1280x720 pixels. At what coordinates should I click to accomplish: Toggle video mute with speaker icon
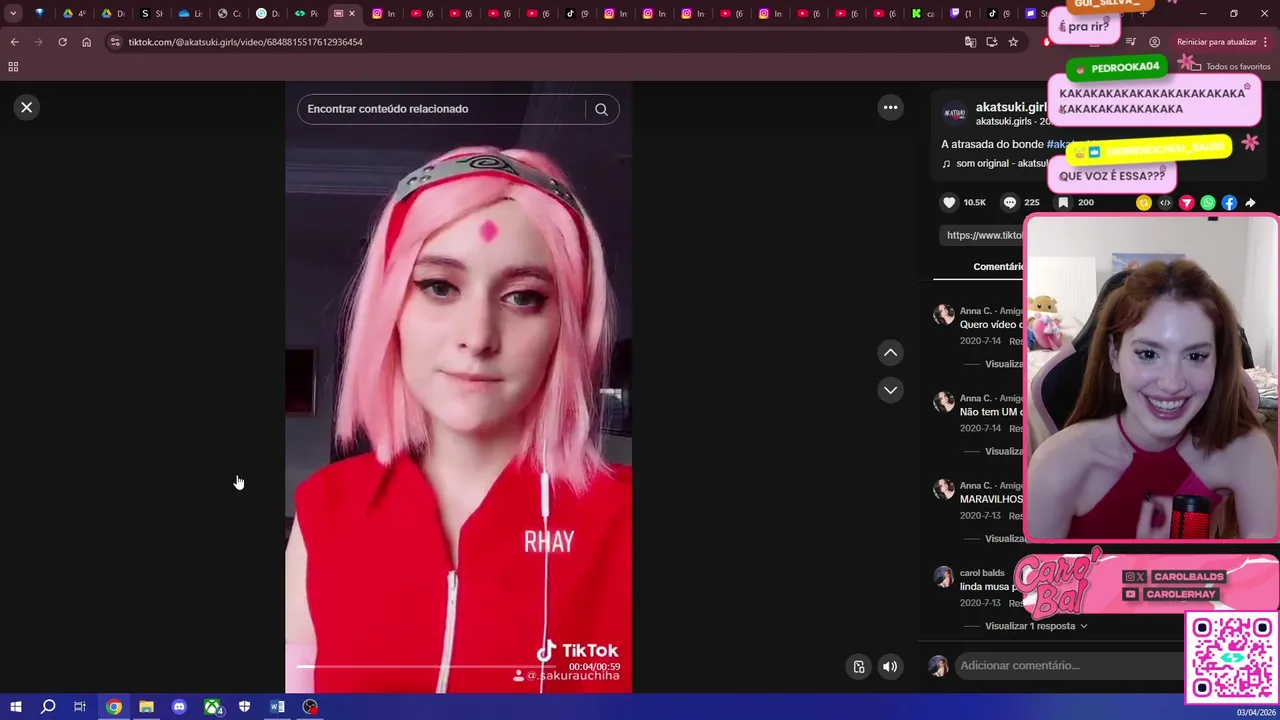pyautogui.click(x=890, y=667)
